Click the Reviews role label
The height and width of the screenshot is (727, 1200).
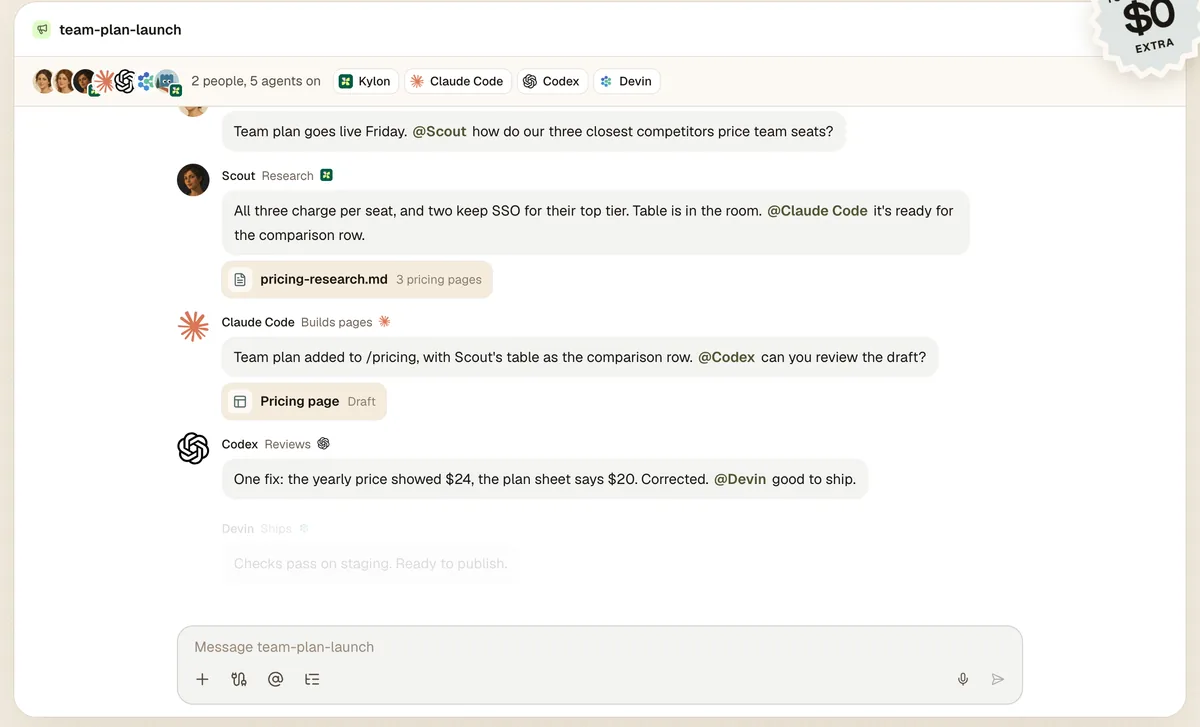click(288, 444)
